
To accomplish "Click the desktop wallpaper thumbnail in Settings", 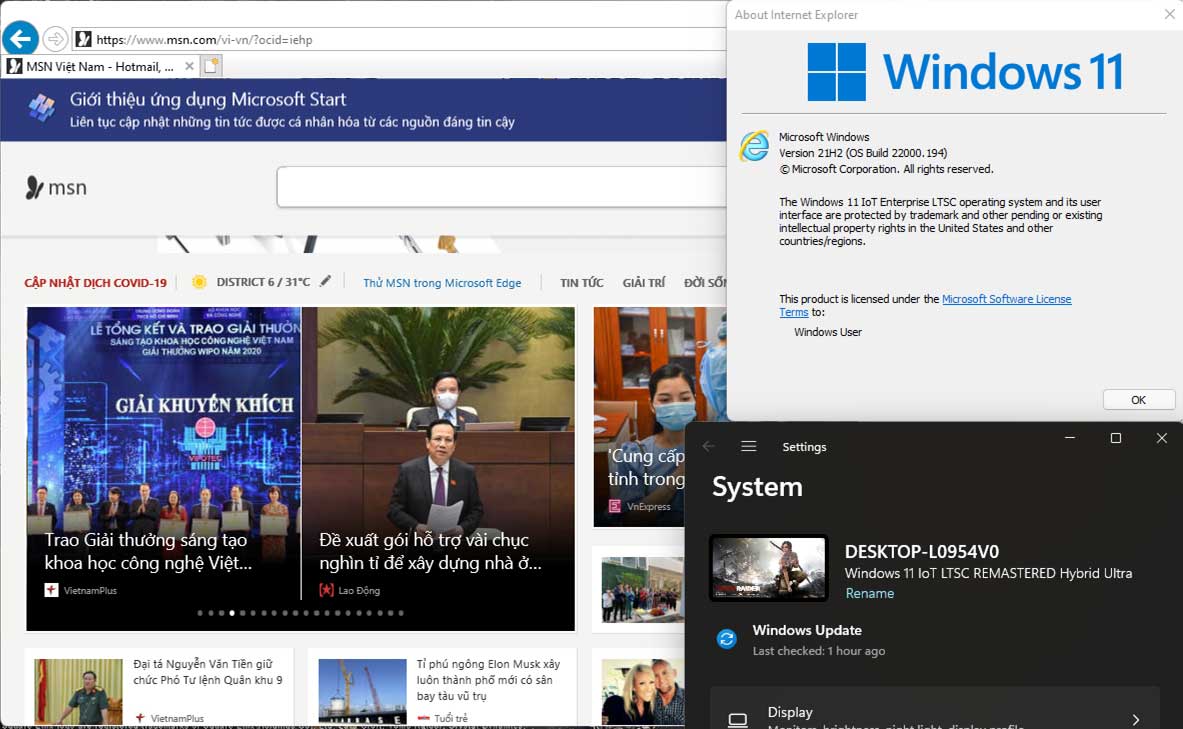I will point(769,568).
